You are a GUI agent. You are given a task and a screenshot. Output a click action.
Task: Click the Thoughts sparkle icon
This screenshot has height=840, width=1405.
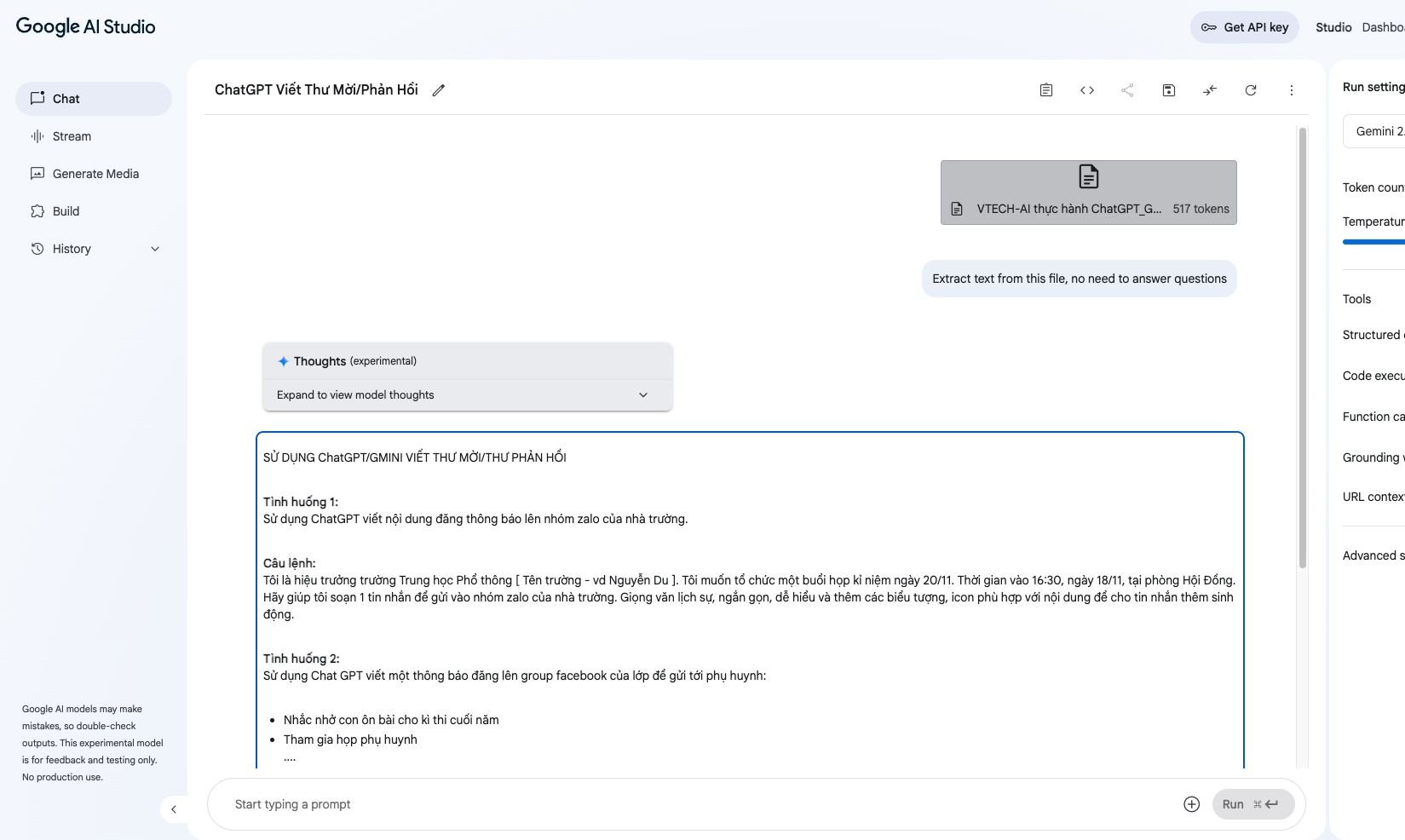(x=284, y=361)
